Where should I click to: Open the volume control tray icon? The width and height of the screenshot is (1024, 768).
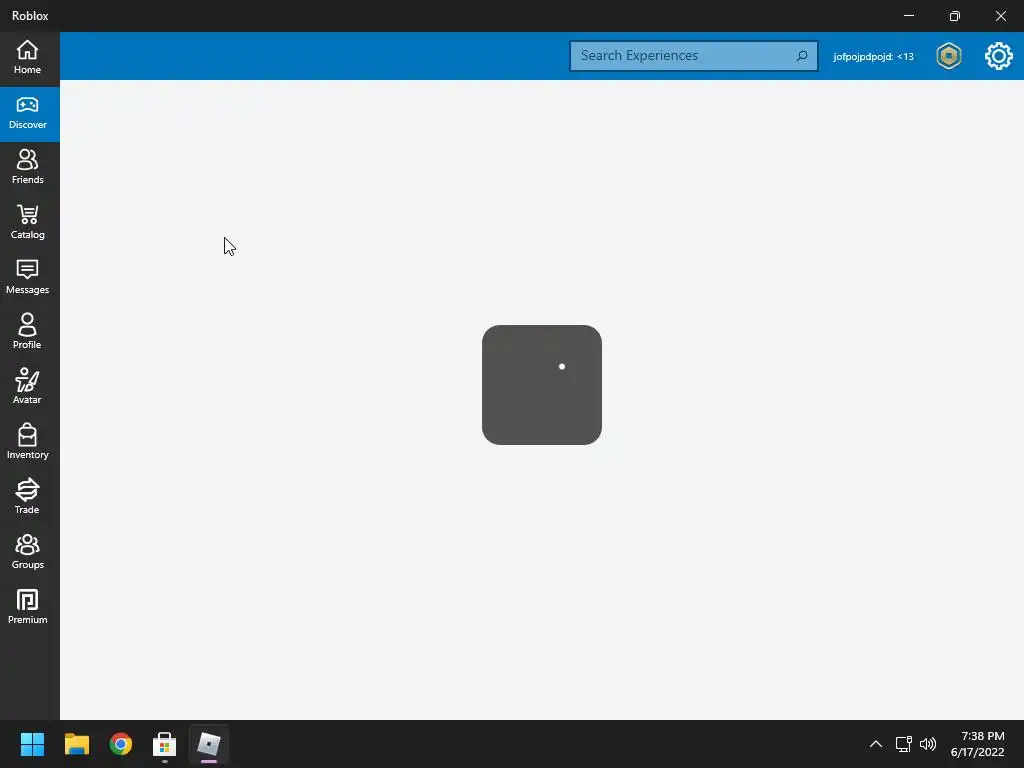click(927, 744)
